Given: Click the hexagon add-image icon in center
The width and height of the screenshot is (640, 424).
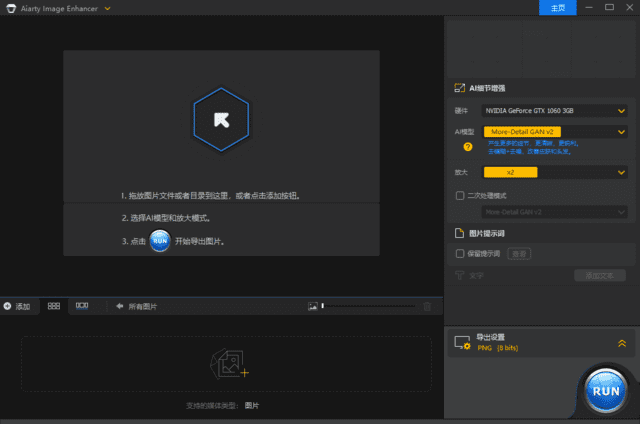Looking at the screenshot, I should (x=221, y=119).
